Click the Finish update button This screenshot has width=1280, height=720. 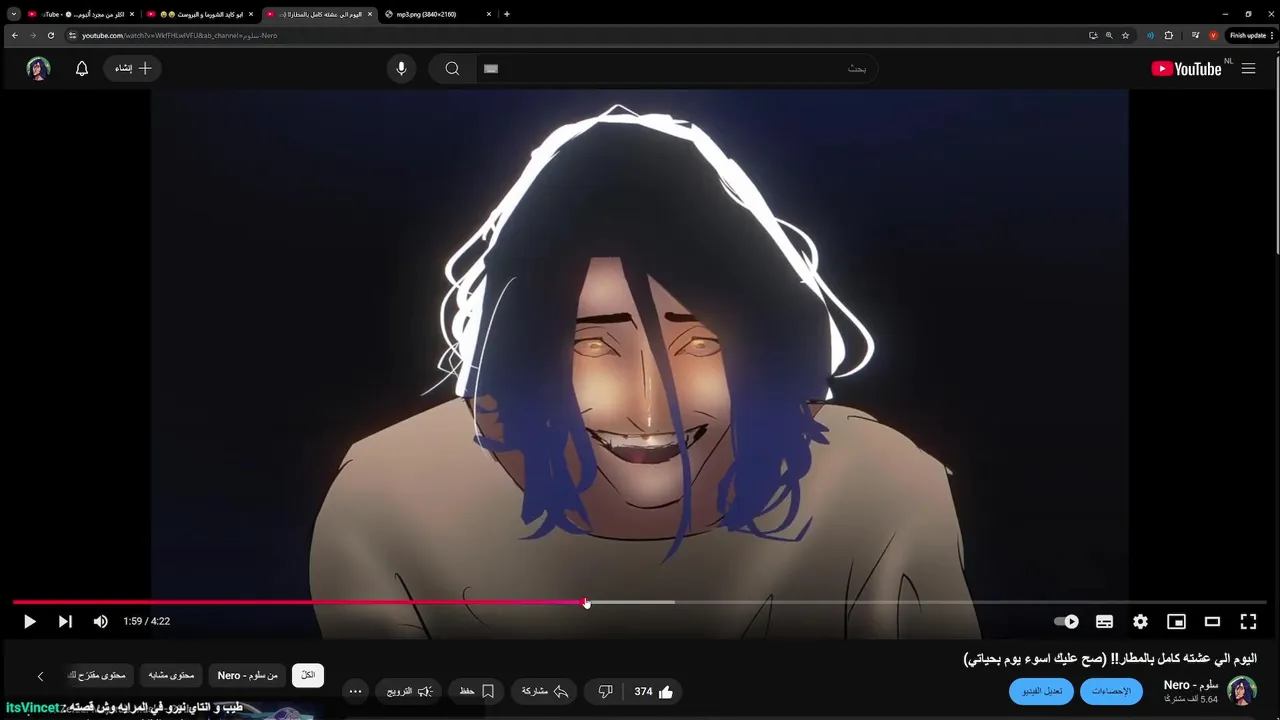(1250, 35)
